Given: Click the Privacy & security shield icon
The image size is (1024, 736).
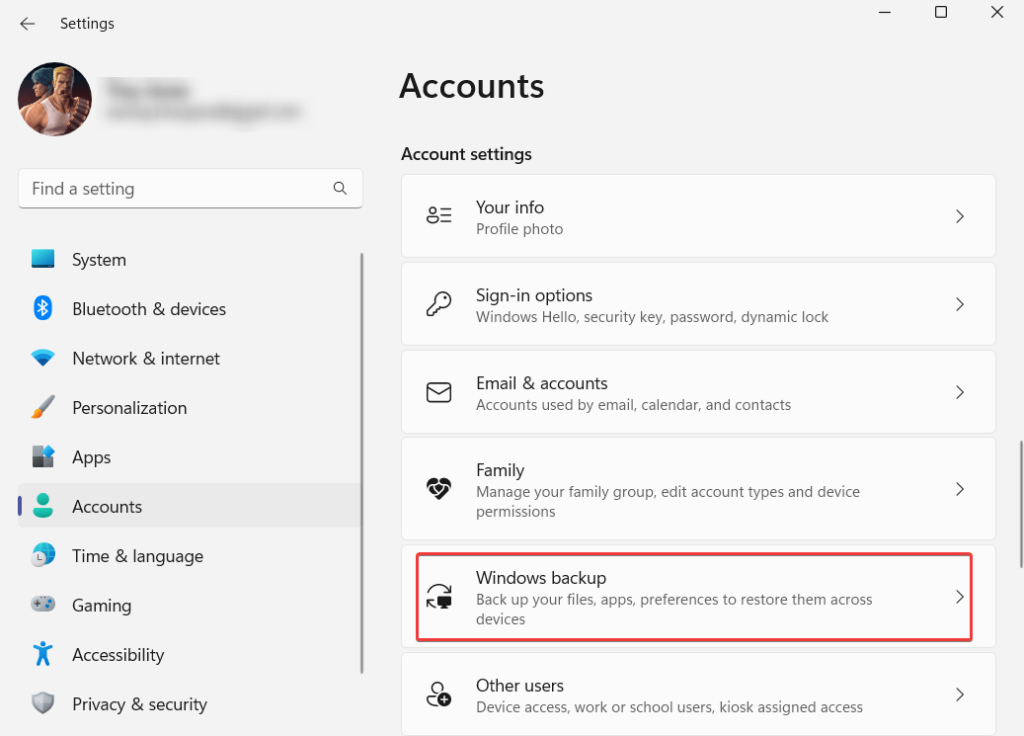Looking at the screenshot, I should pos(42,704).
